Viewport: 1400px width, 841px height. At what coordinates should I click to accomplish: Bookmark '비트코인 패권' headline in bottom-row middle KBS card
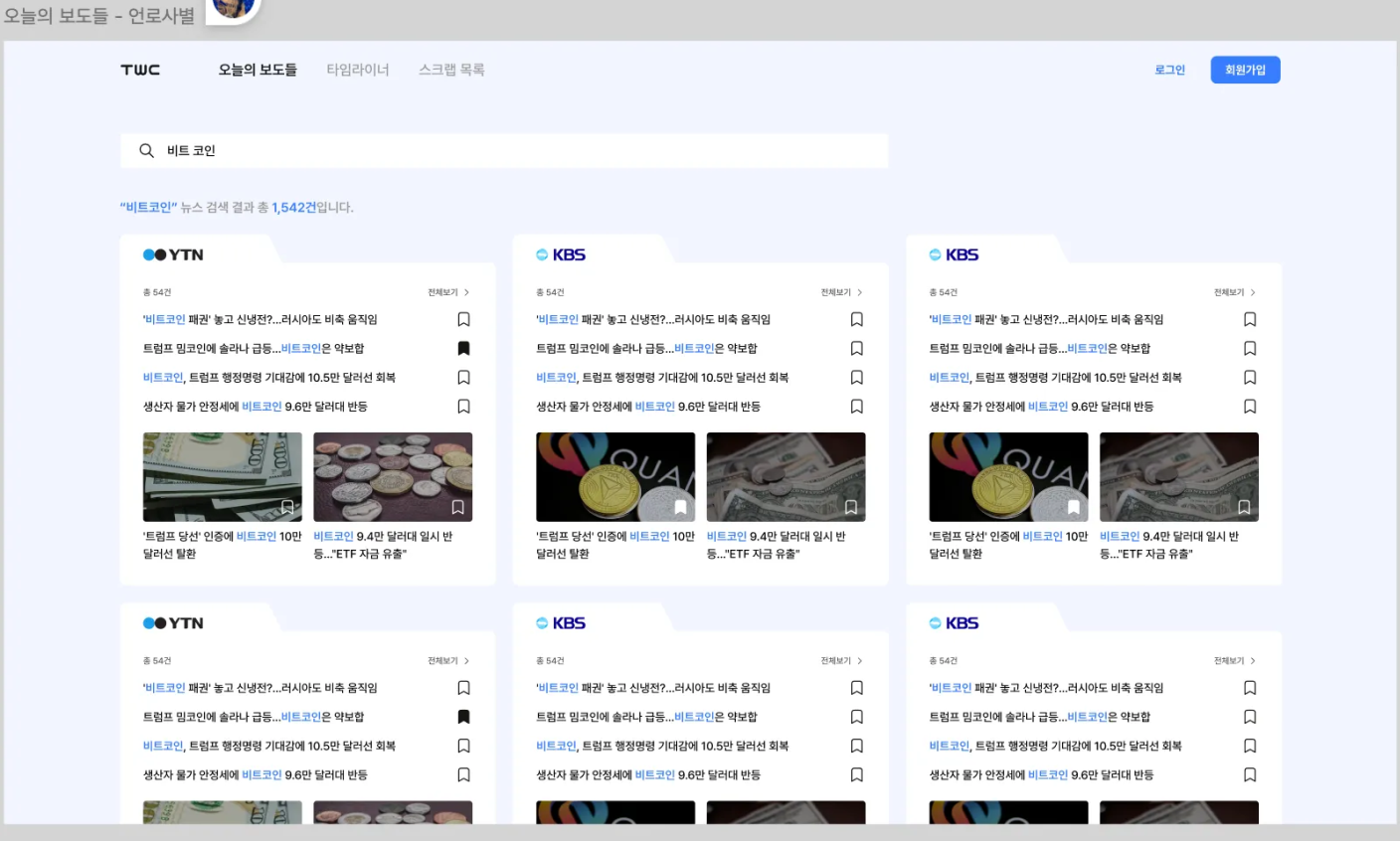pos(857,688)
